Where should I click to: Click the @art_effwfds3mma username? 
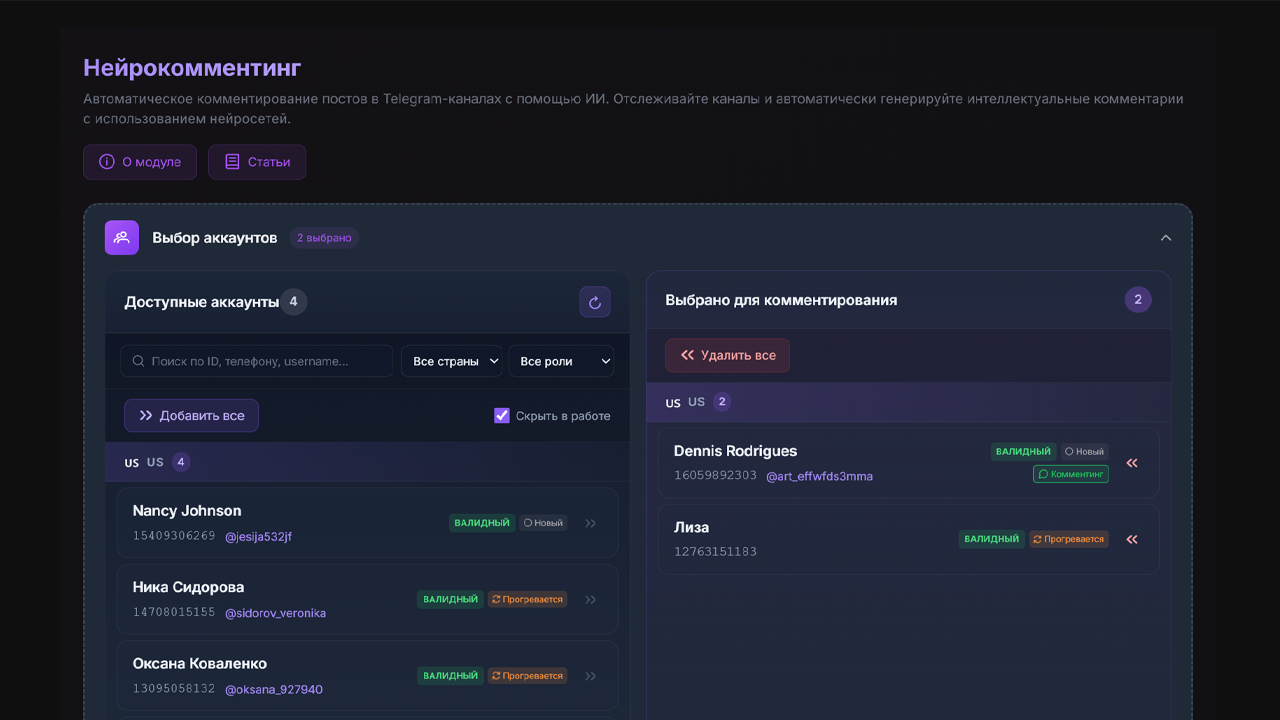point(819,477)
